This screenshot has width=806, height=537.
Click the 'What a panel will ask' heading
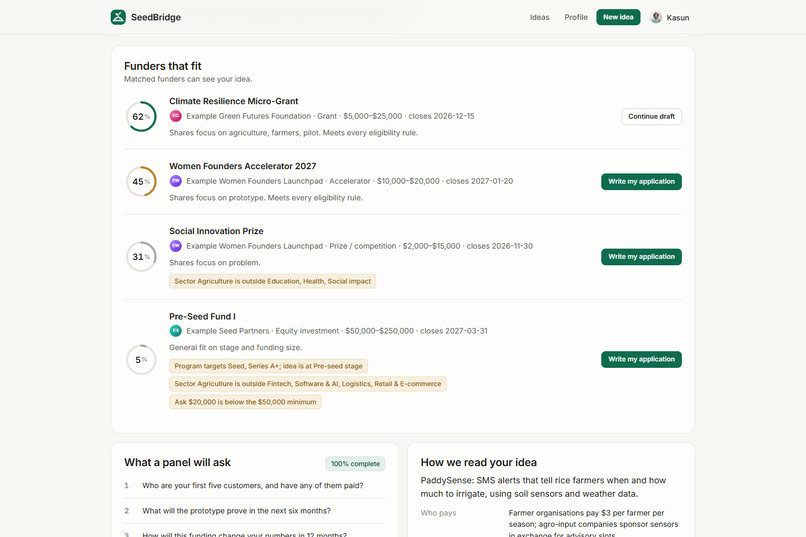tap(177, 462)
